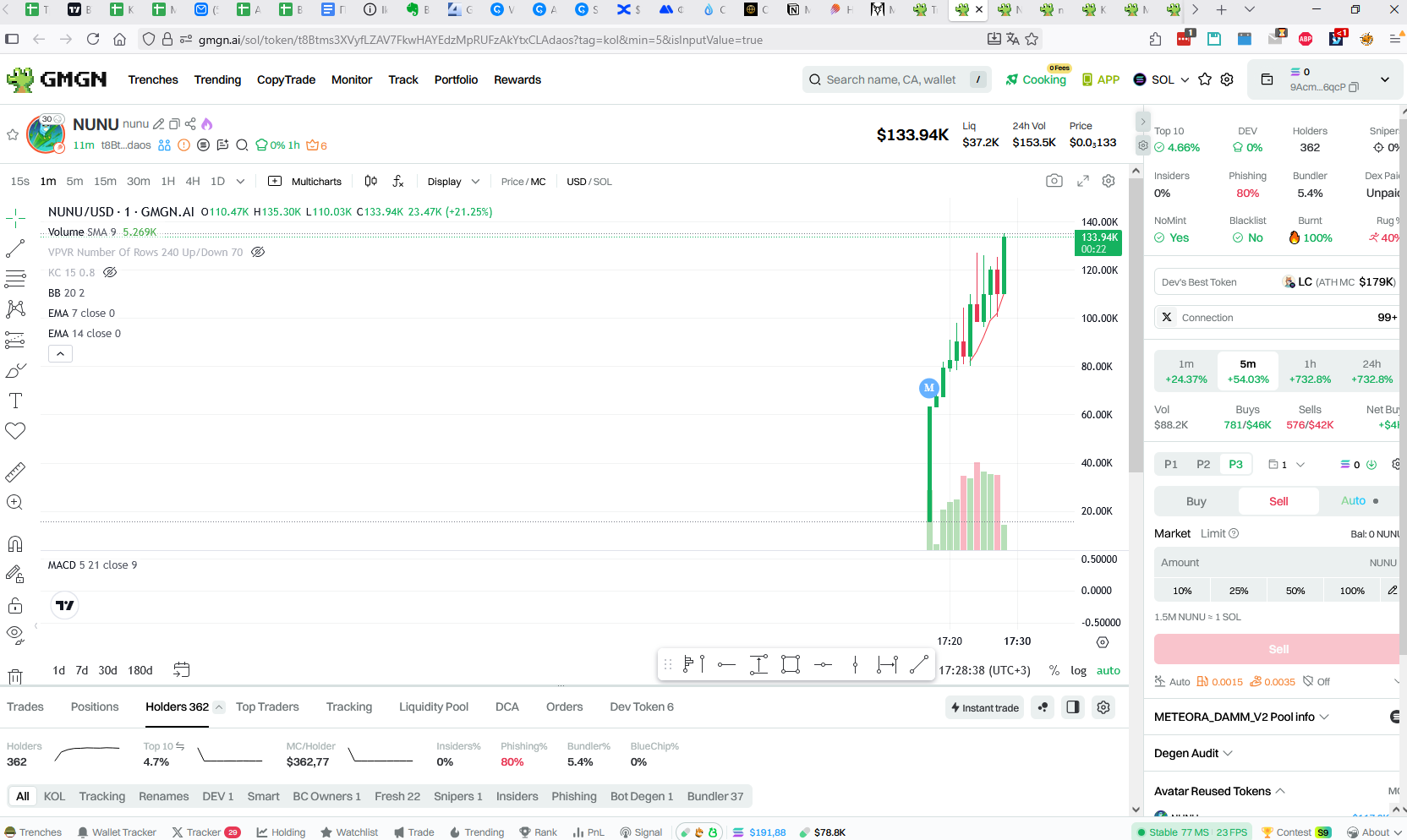Screen dimensions: 1407x840
Task: Click the Amount input field
Action: point(1278,563)
